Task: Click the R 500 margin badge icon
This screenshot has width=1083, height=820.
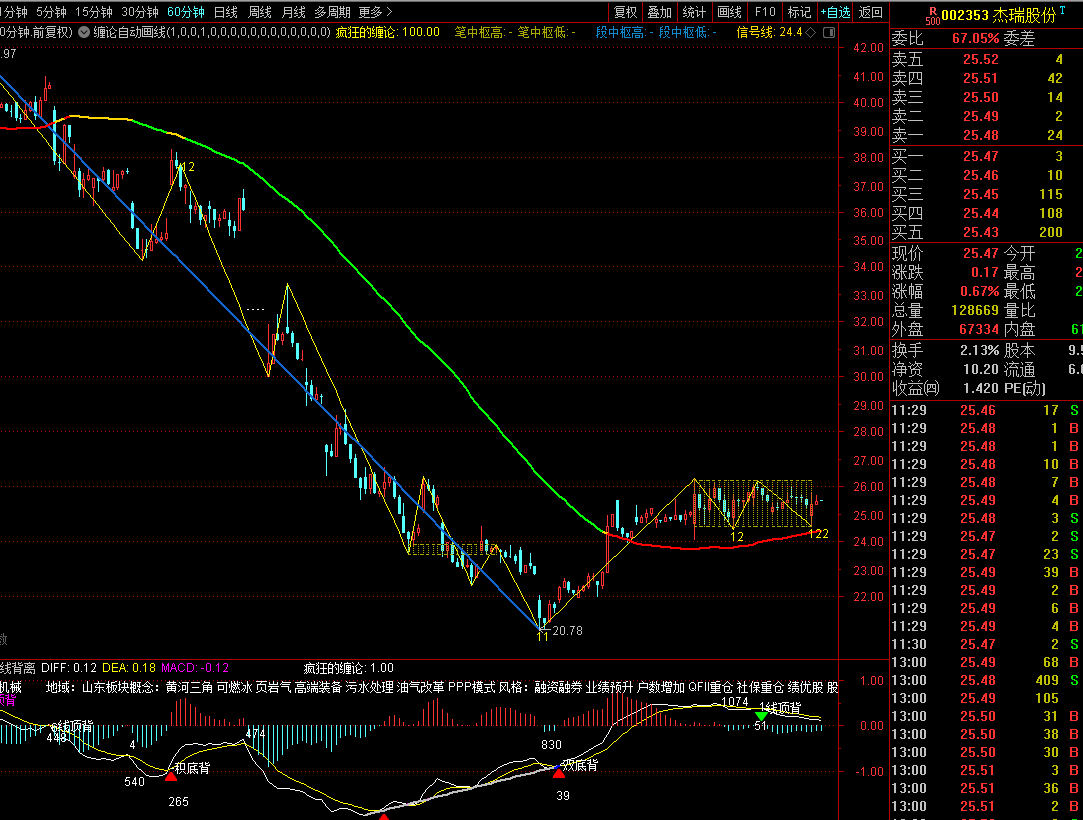Action: pos(932,15)
